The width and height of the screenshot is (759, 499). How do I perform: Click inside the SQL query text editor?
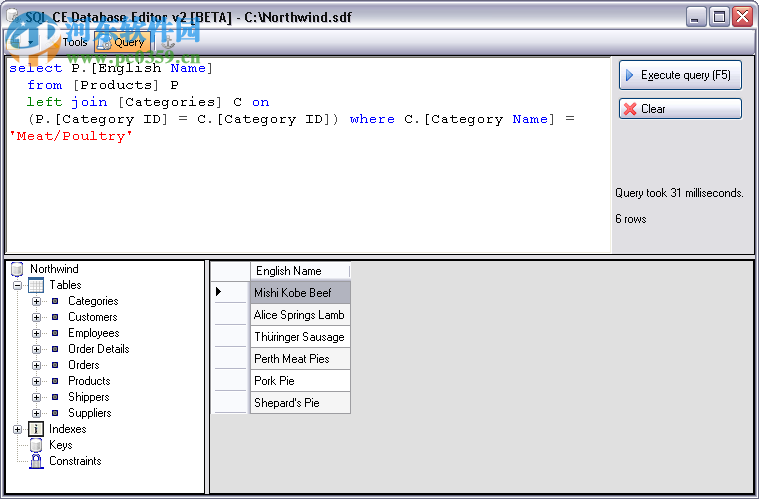coord(308,154)
